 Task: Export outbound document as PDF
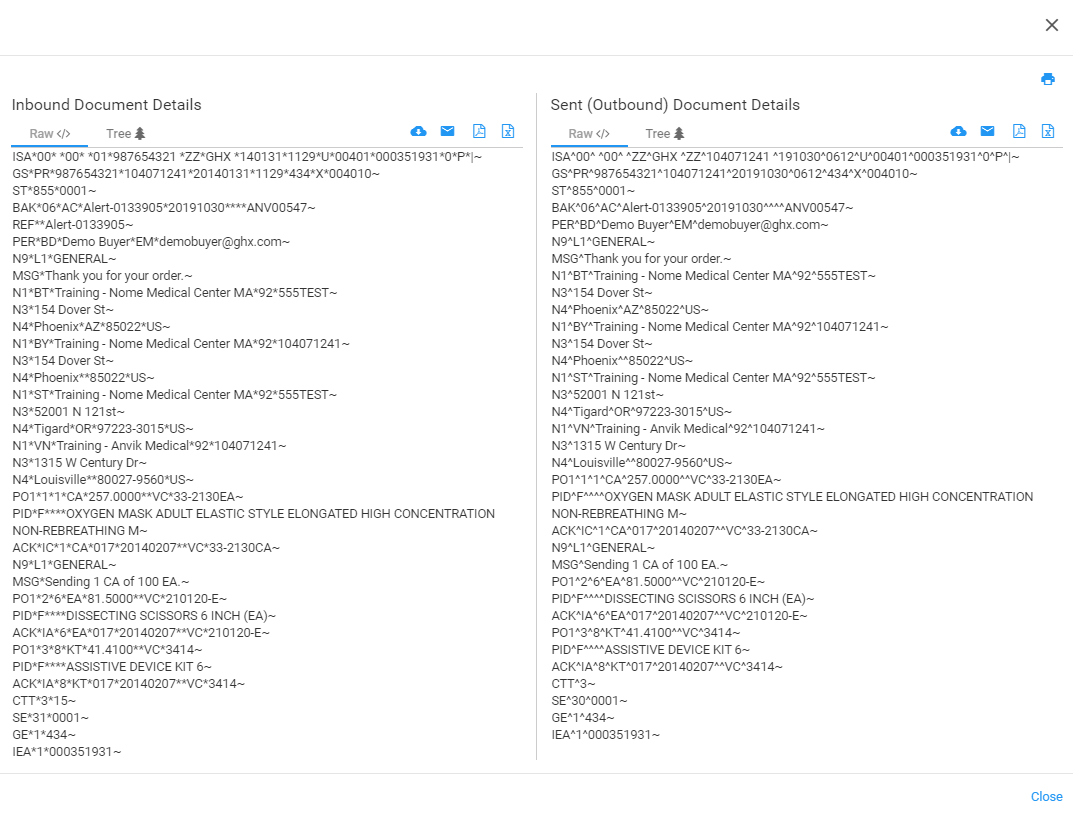coord(1019,132)
